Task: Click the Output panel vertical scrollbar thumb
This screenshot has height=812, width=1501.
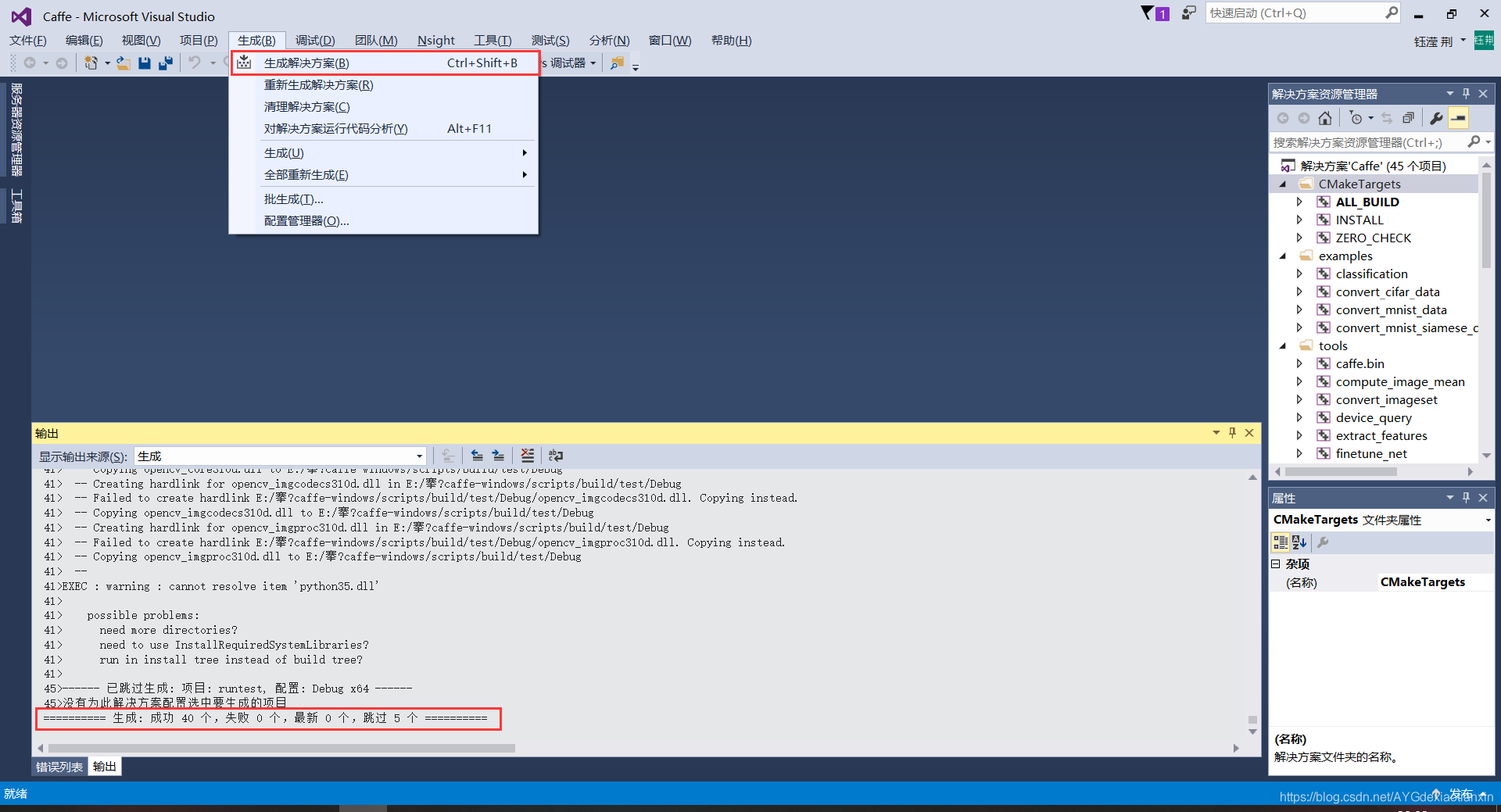Action: point(1252,720)
